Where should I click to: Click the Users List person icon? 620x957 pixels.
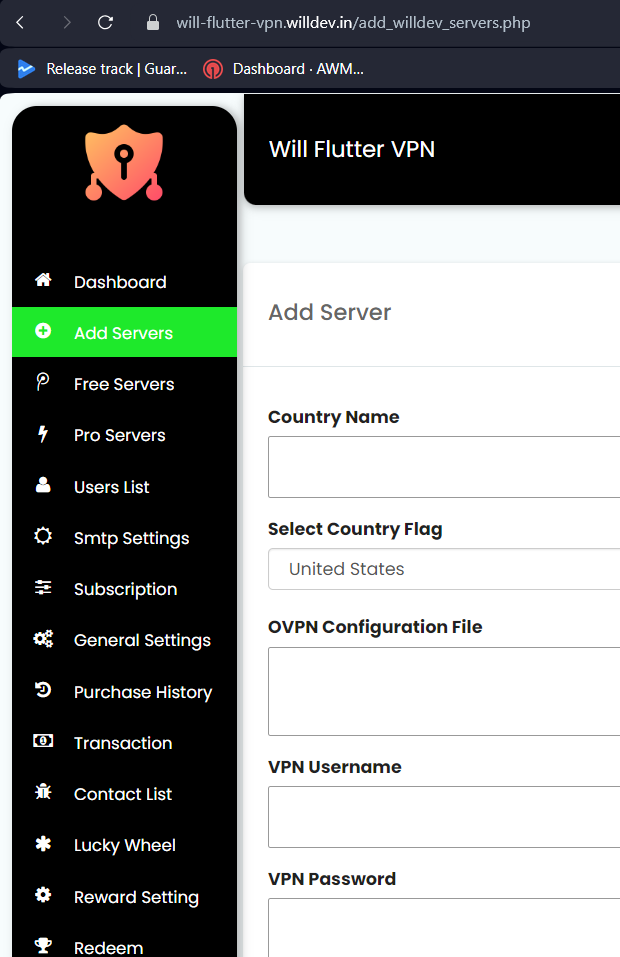(43, 485)
